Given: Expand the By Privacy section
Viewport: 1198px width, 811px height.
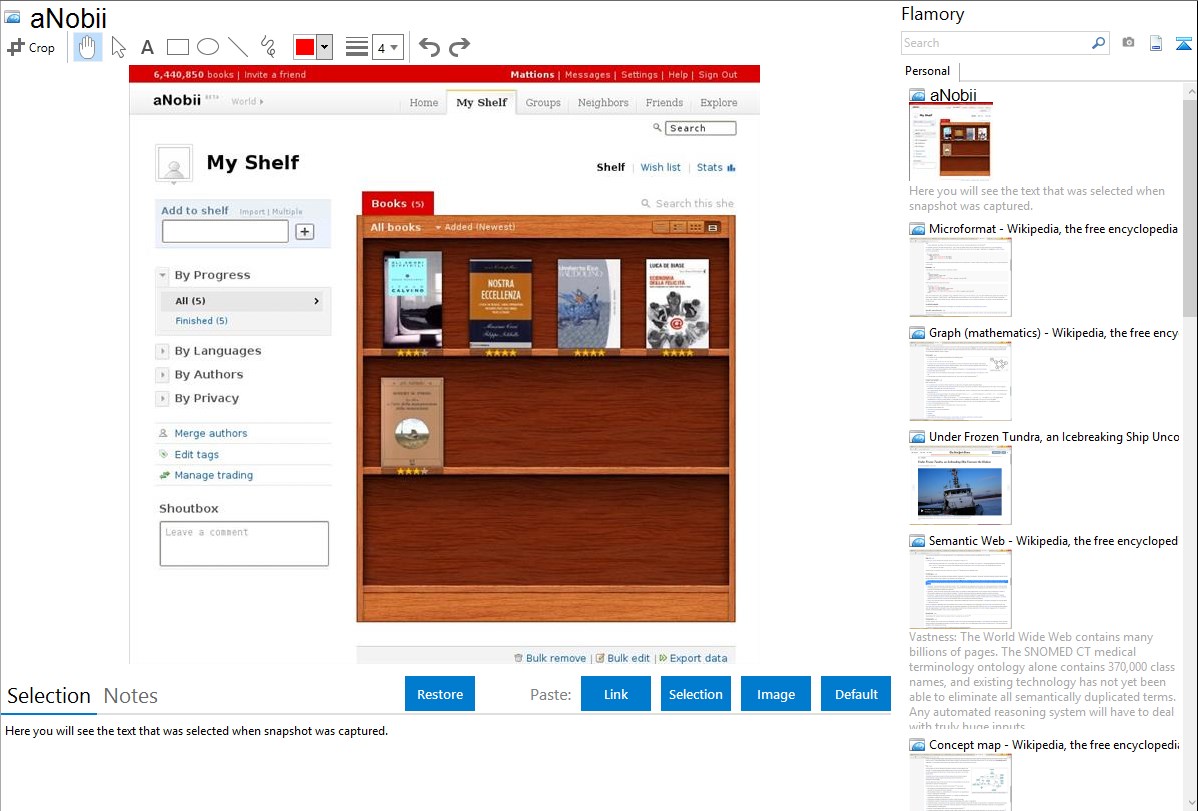Looking at the screenshot, I should click(x=162, y=398).
